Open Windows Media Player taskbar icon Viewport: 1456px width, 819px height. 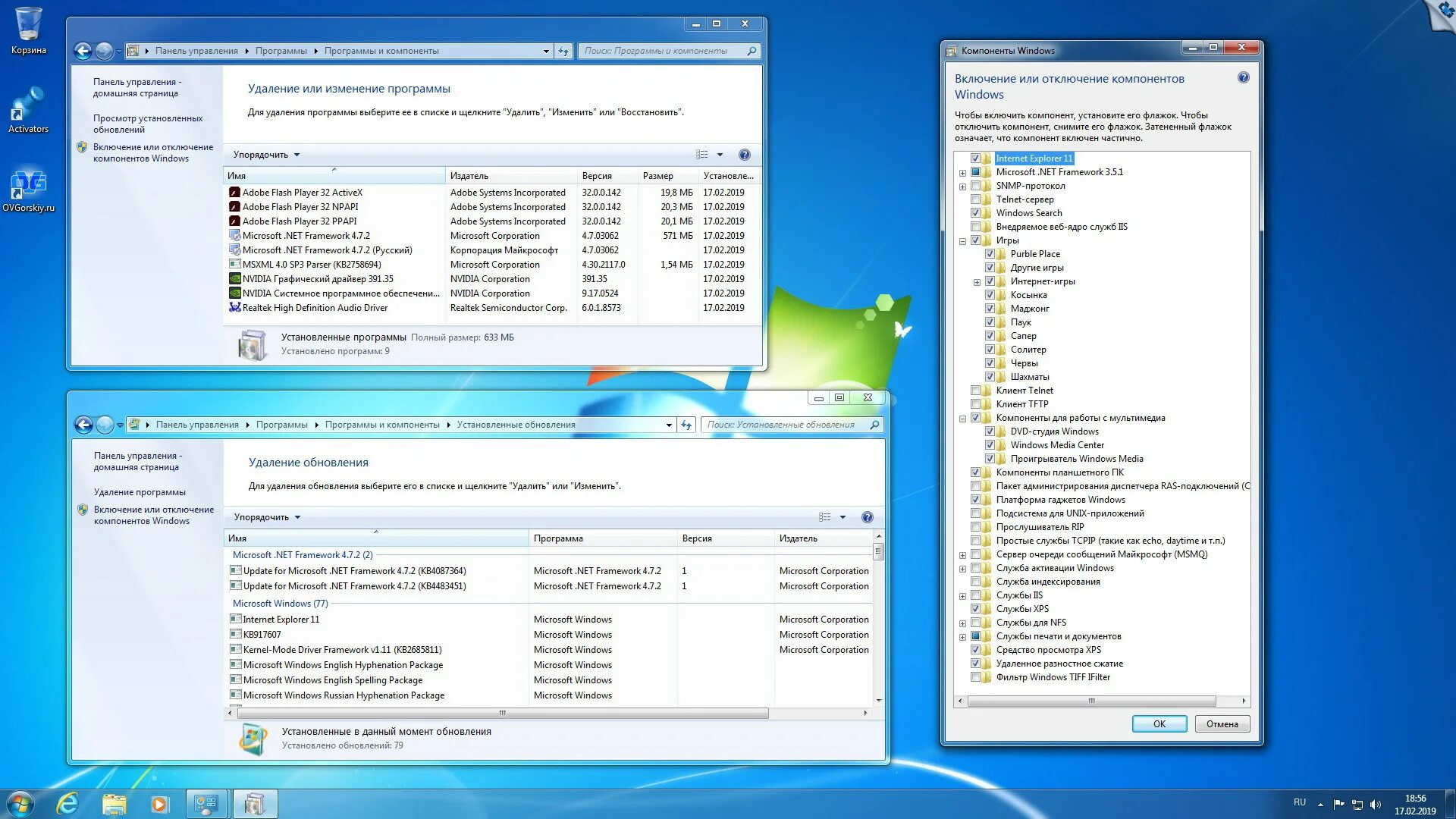159,803
